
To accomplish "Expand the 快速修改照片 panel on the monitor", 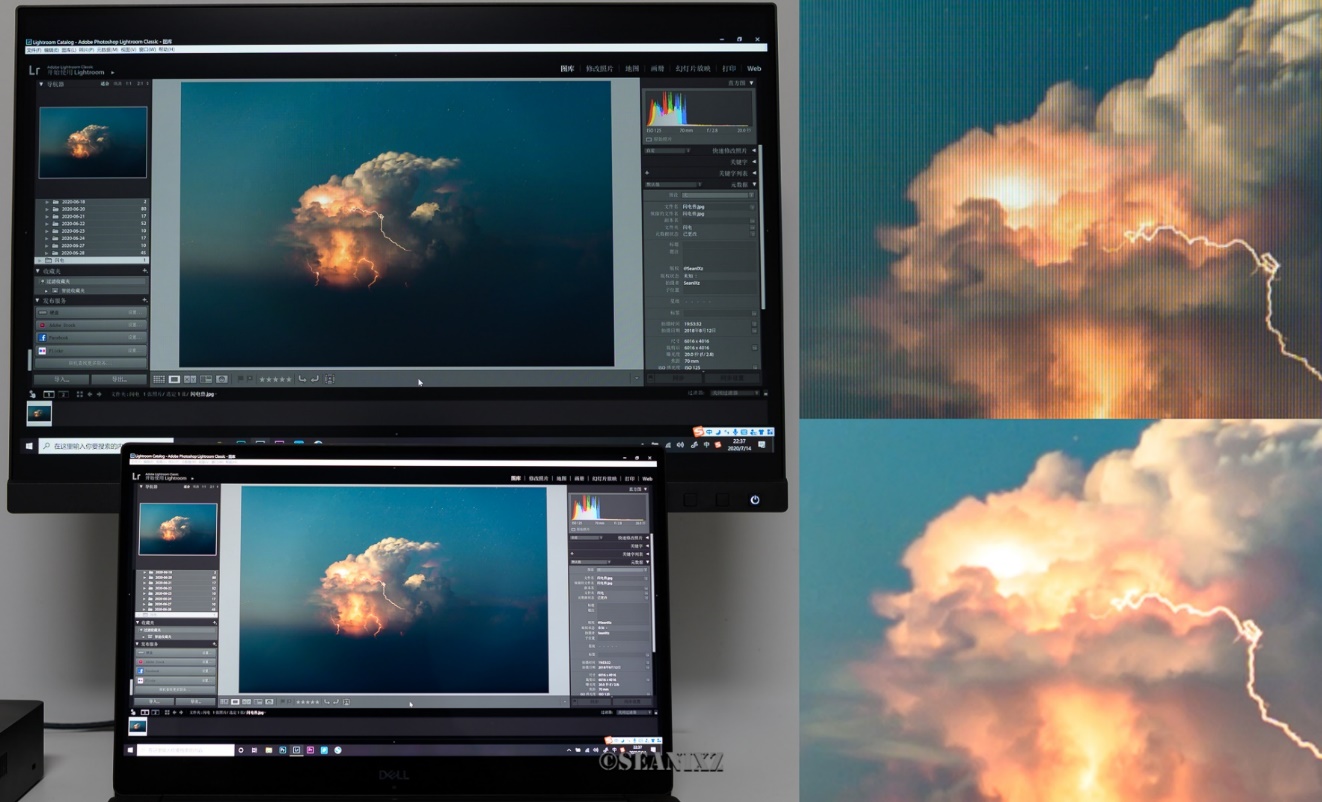I will coord(753,151).
